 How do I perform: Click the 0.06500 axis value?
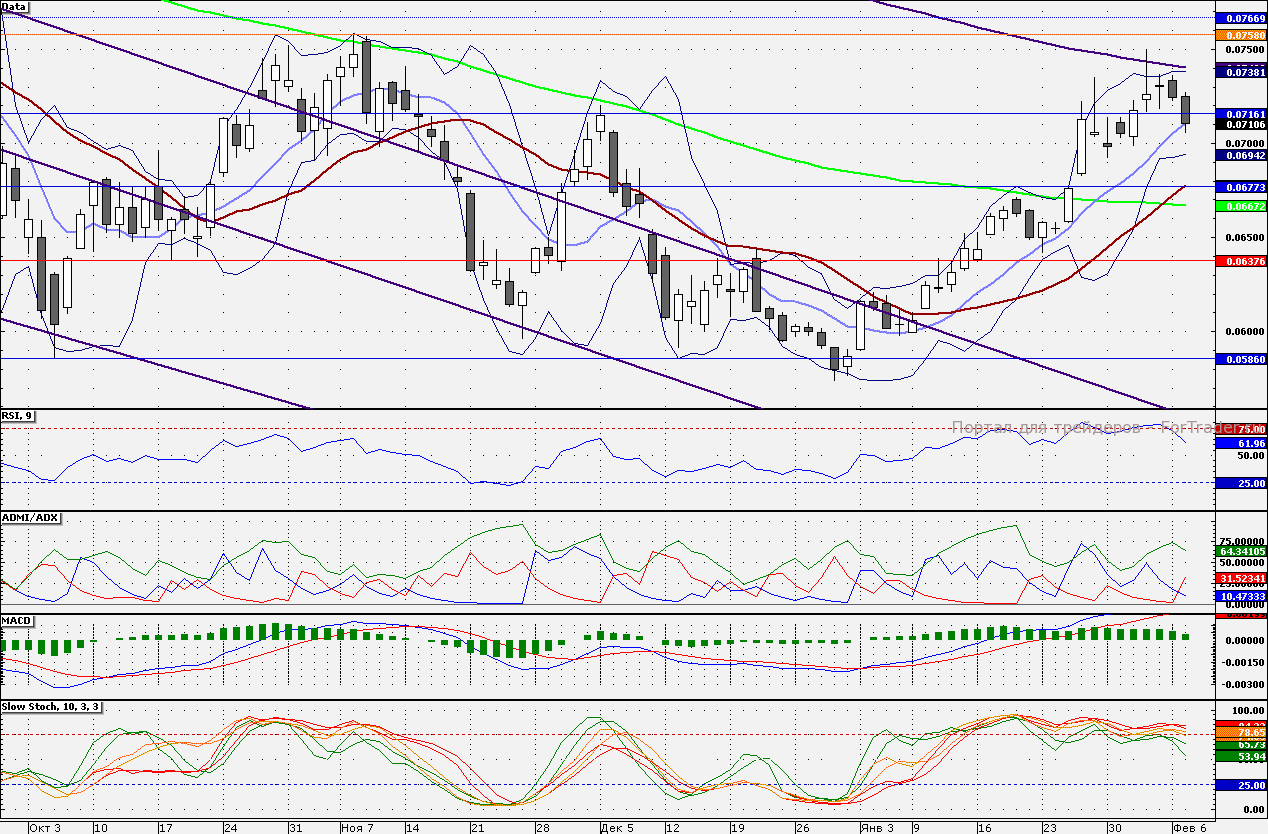(x=1246, y=237)
